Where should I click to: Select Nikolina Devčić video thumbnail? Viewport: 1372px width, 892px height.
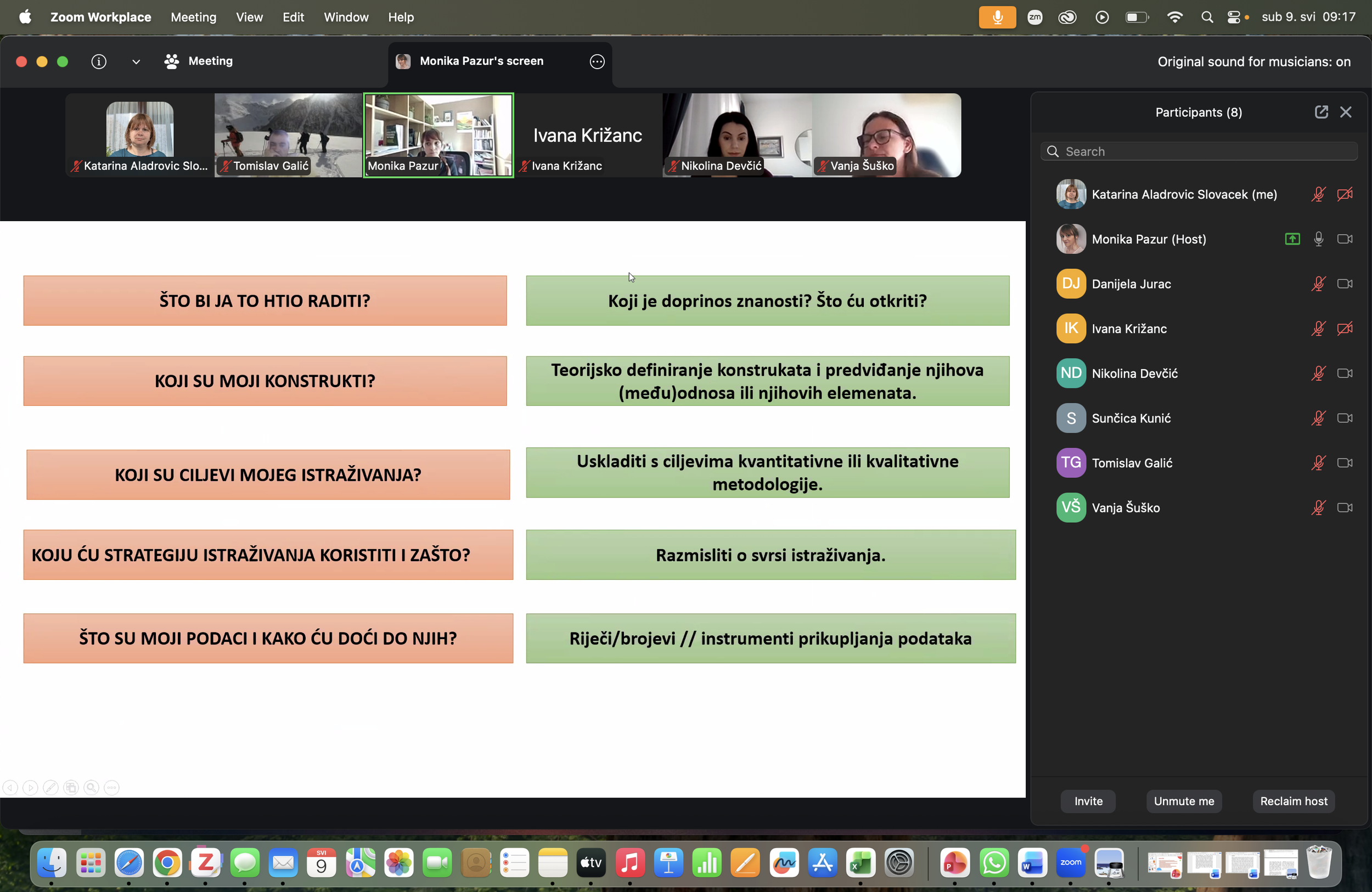point(736,136)
